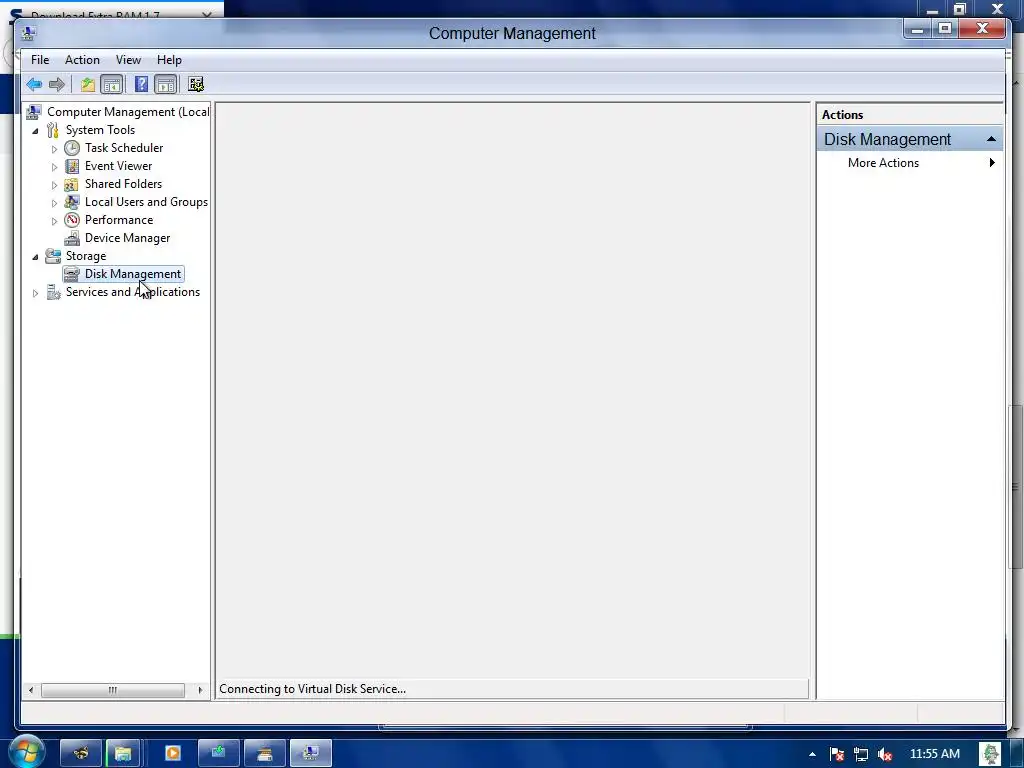
Task: Expand Services and Applications node
Action: [x=35, y=293]
